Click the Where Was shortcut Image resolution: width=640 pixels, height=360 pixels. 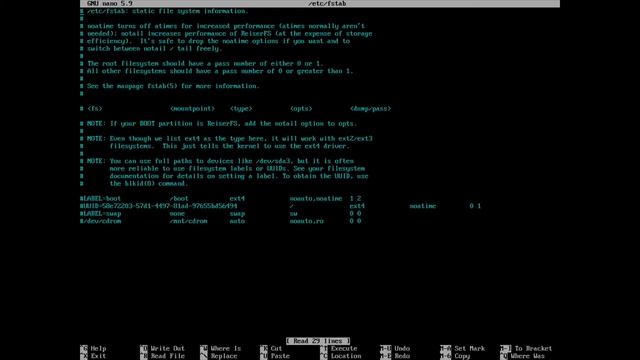pyautogui.click(x=522, y=356)
